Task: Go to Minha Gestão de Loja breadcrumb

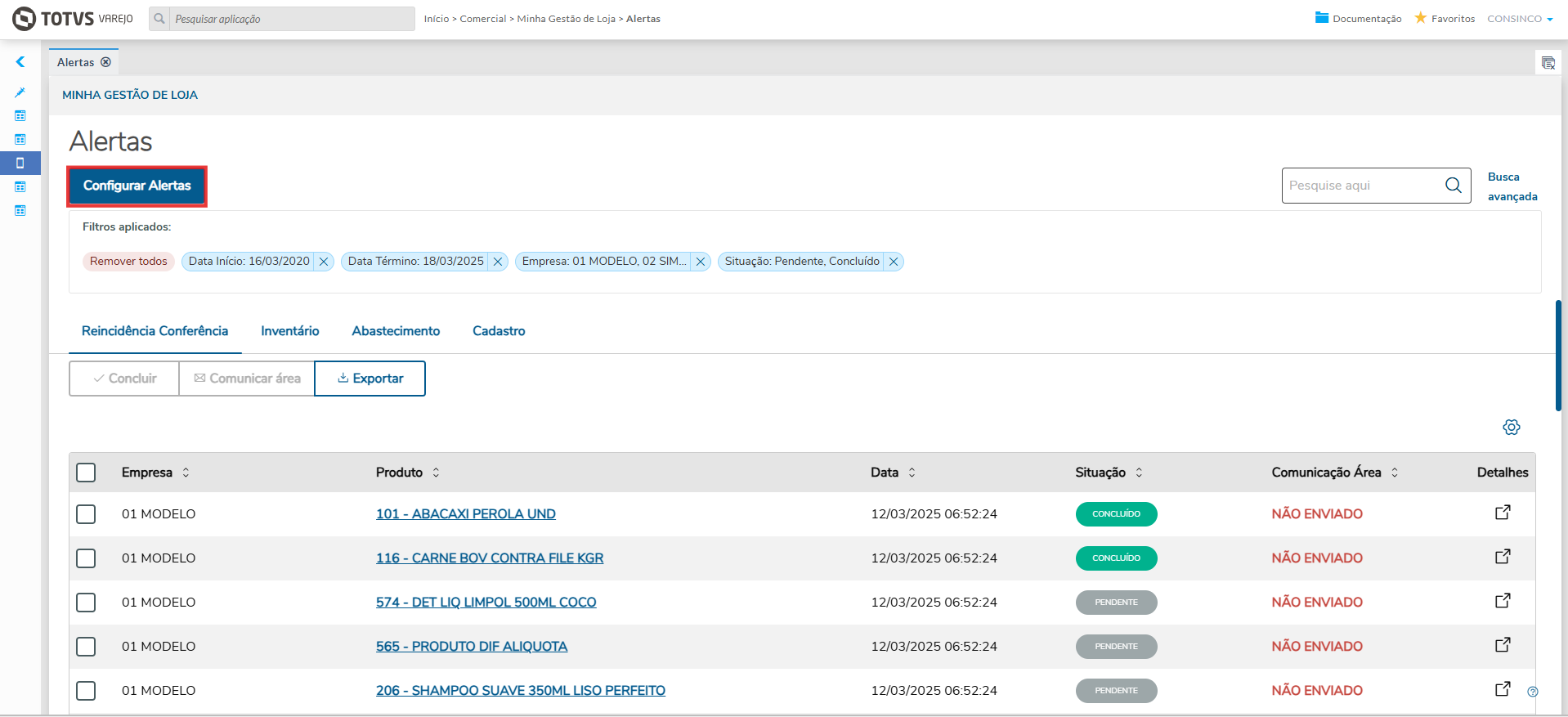Action: (x=566, y=19)
